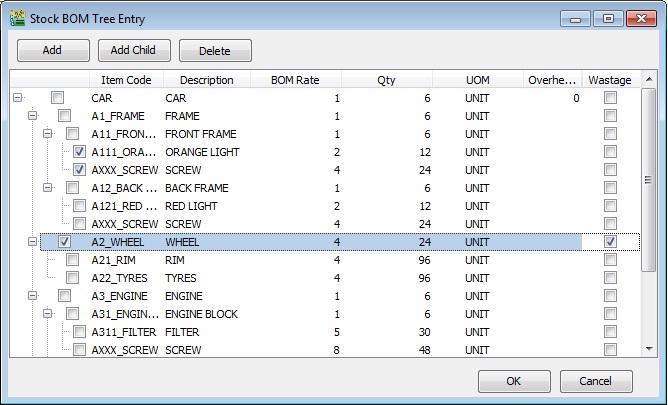Enable Wastage for the CAR row

(x=610, y=98)
